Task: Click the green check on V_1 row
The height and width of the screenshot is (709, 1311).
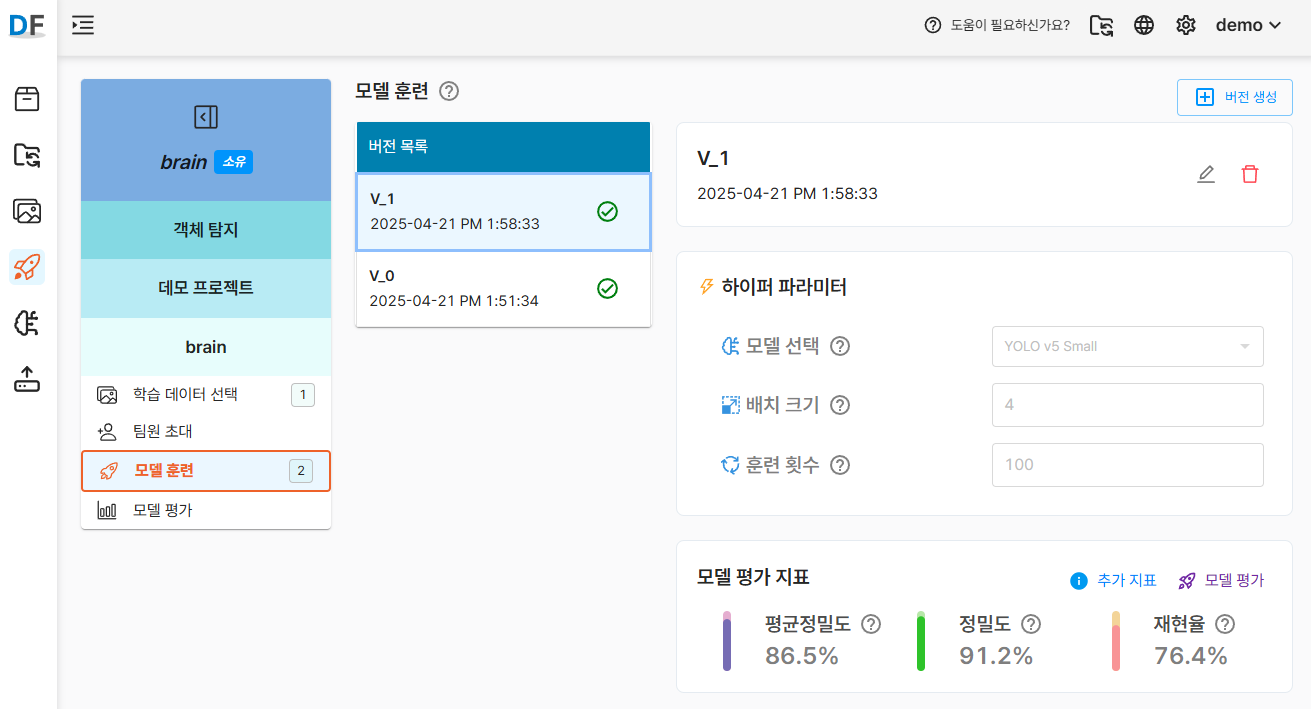Action: point(607,211)
